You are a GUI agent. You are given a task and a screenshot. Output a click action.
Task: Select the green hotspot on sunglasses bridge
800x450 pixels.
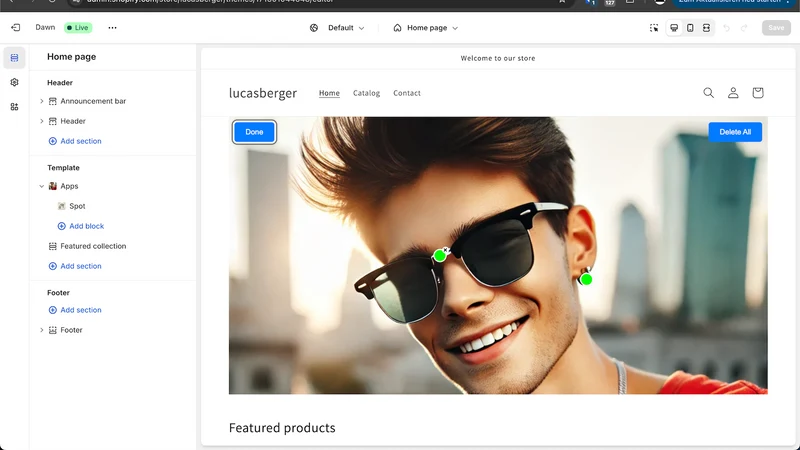pyautogui.click(x=439, y=256)
